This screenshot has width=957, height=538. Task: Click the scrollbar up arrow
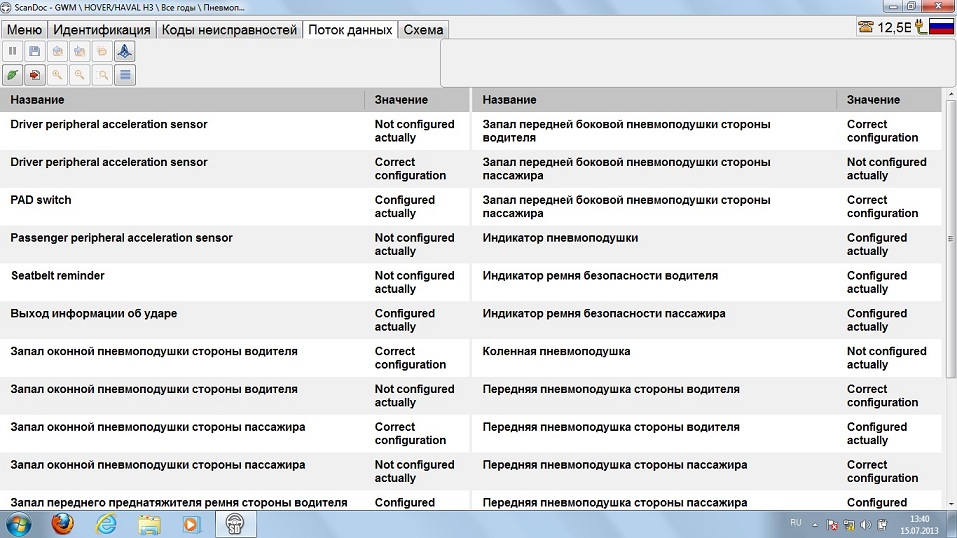pyautogui.click(x=951, y=95)
